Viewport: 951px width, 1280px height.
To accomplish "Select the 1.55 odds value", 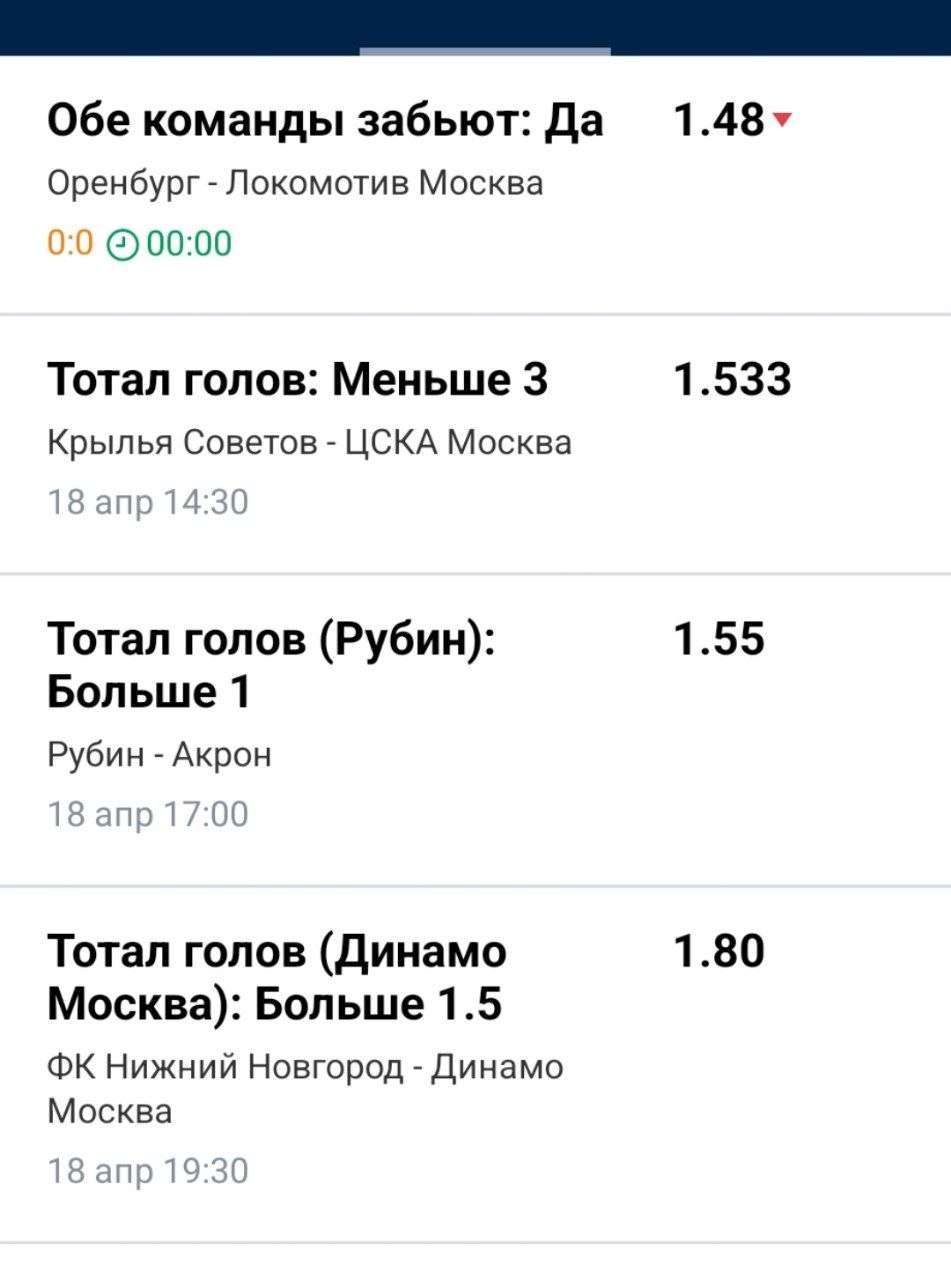I will (719, 639).
